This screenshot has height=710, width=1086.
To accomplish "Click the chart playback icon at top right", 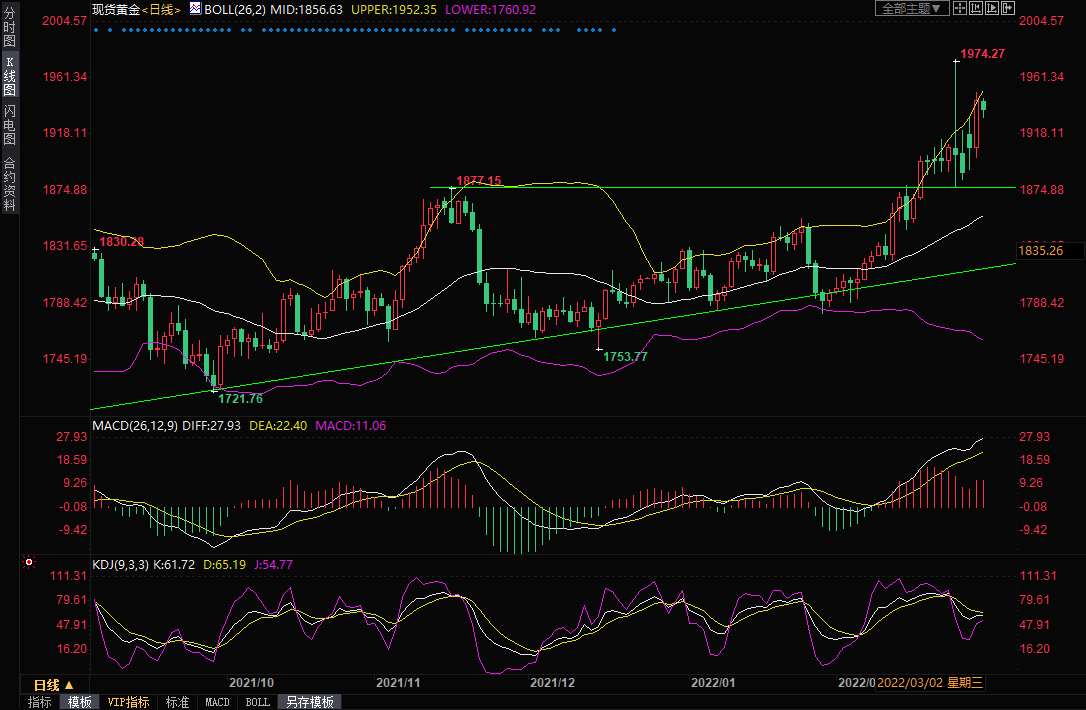I will pyautogui.click(x=991, y=8).
